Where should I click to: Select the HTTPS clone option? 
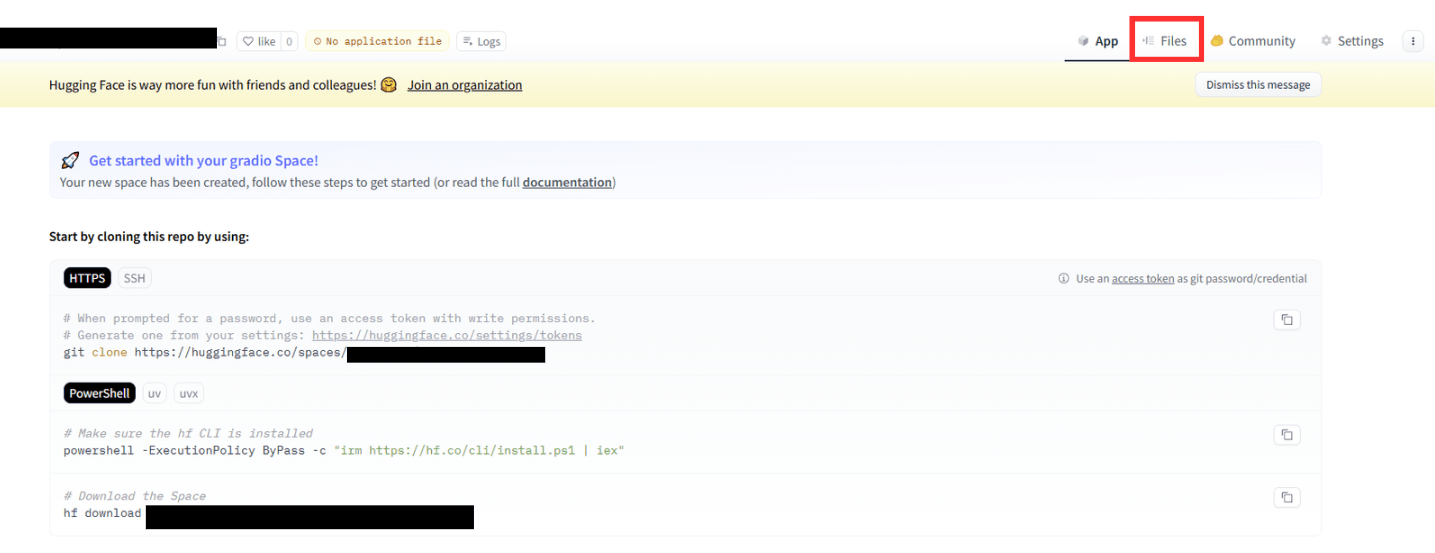click(x=88, y=278)
